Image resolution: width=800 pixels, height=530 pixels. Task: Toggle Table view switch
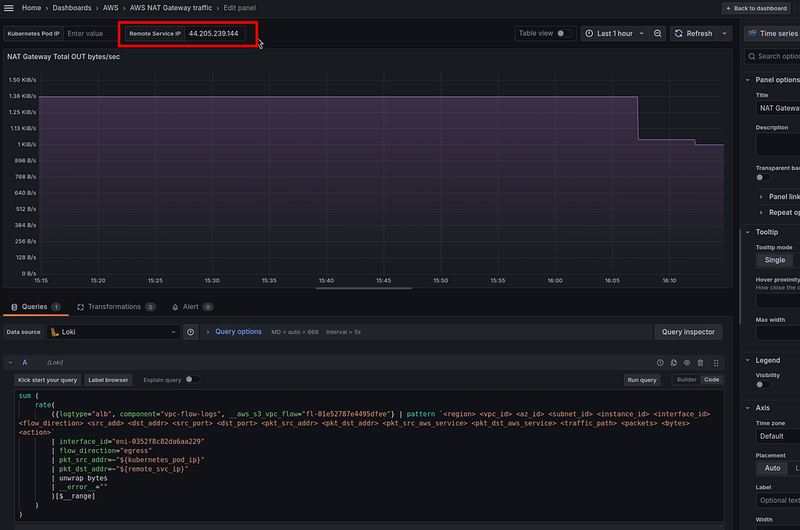coord(564,33)
